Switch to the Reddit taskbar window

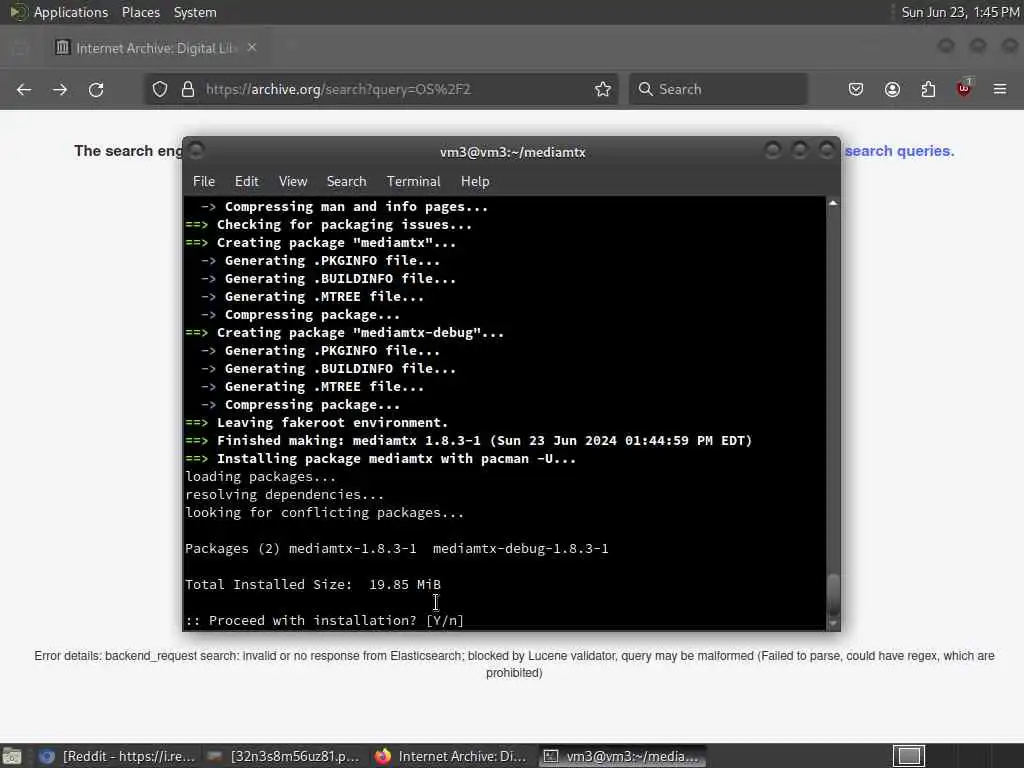[116, 756]
